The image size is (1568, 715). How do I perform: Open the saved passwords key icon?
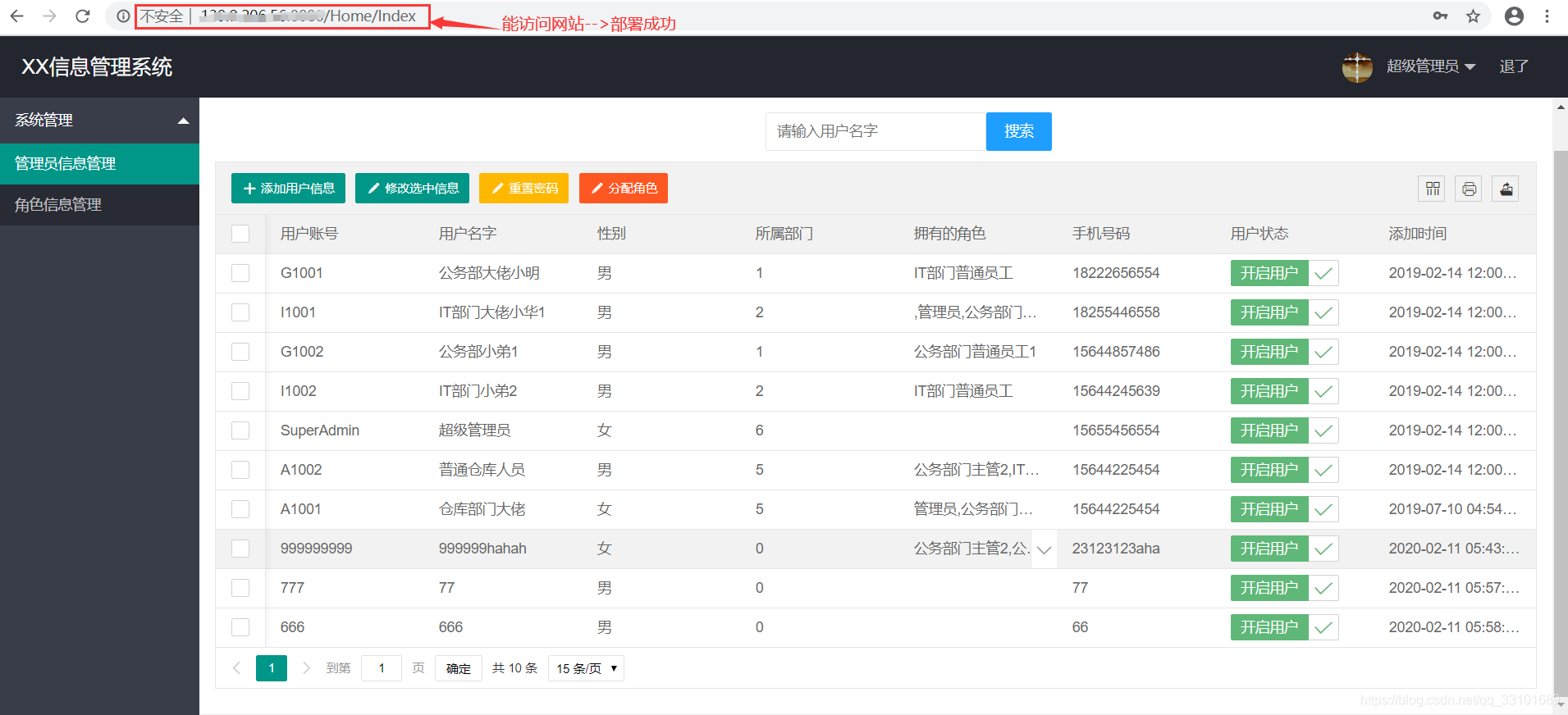[1440, 16]
